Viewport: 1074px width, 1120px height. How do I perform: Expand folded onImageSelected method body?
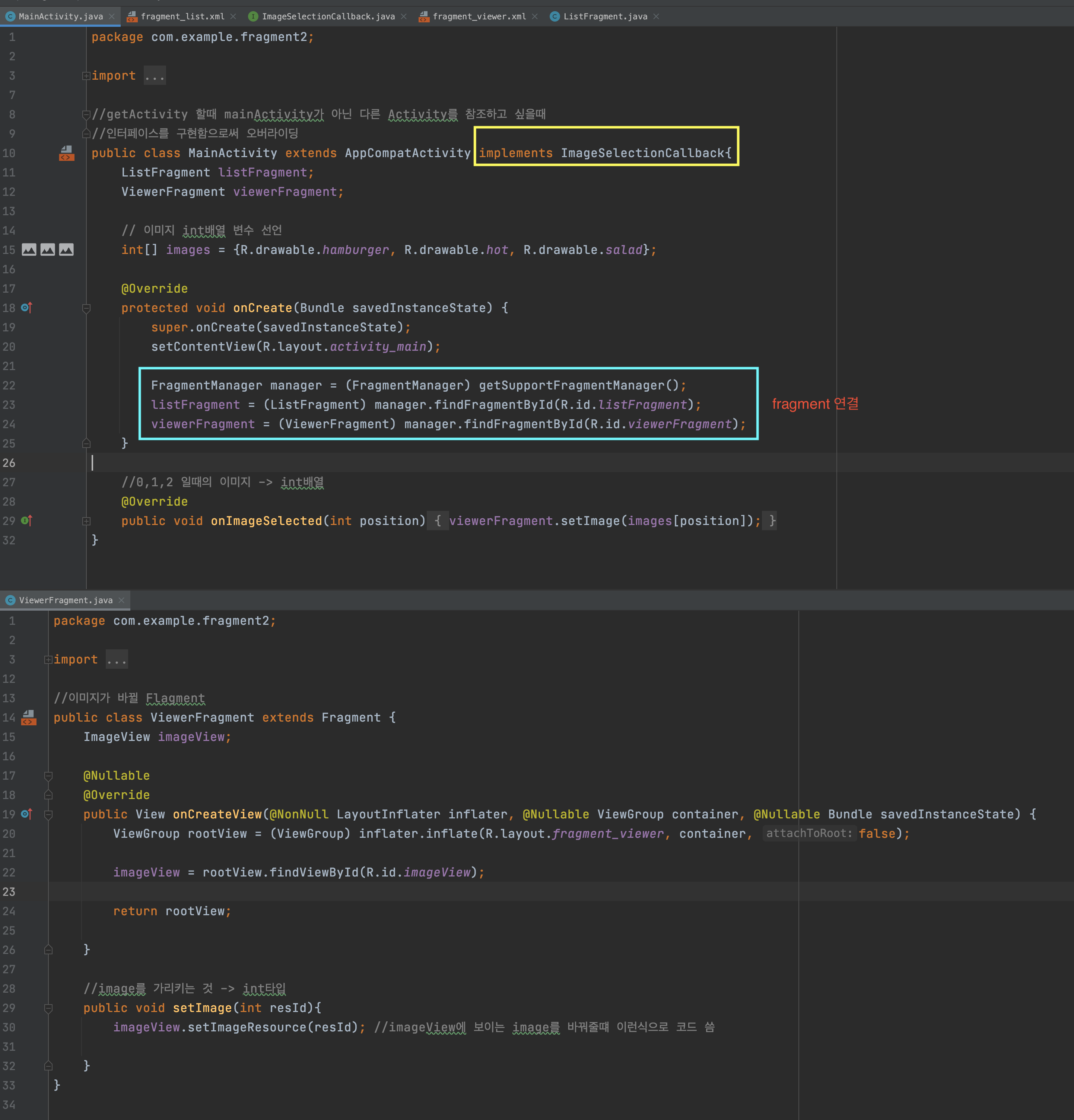coord(86,521)
